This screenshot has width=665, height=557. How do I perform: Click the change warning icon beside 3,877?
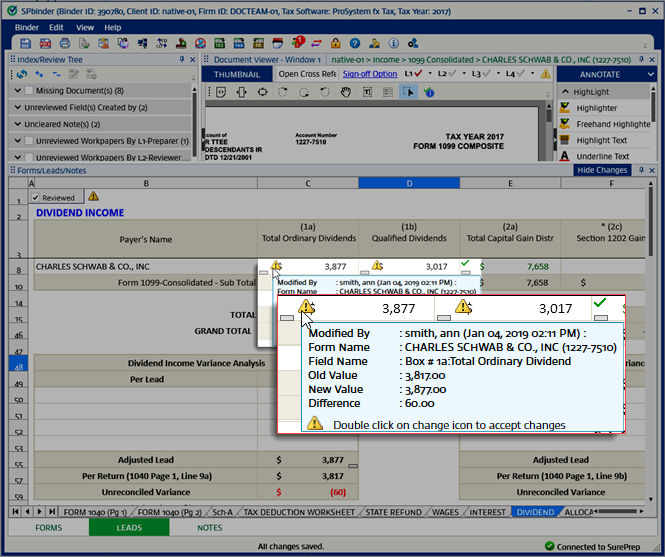277,266
